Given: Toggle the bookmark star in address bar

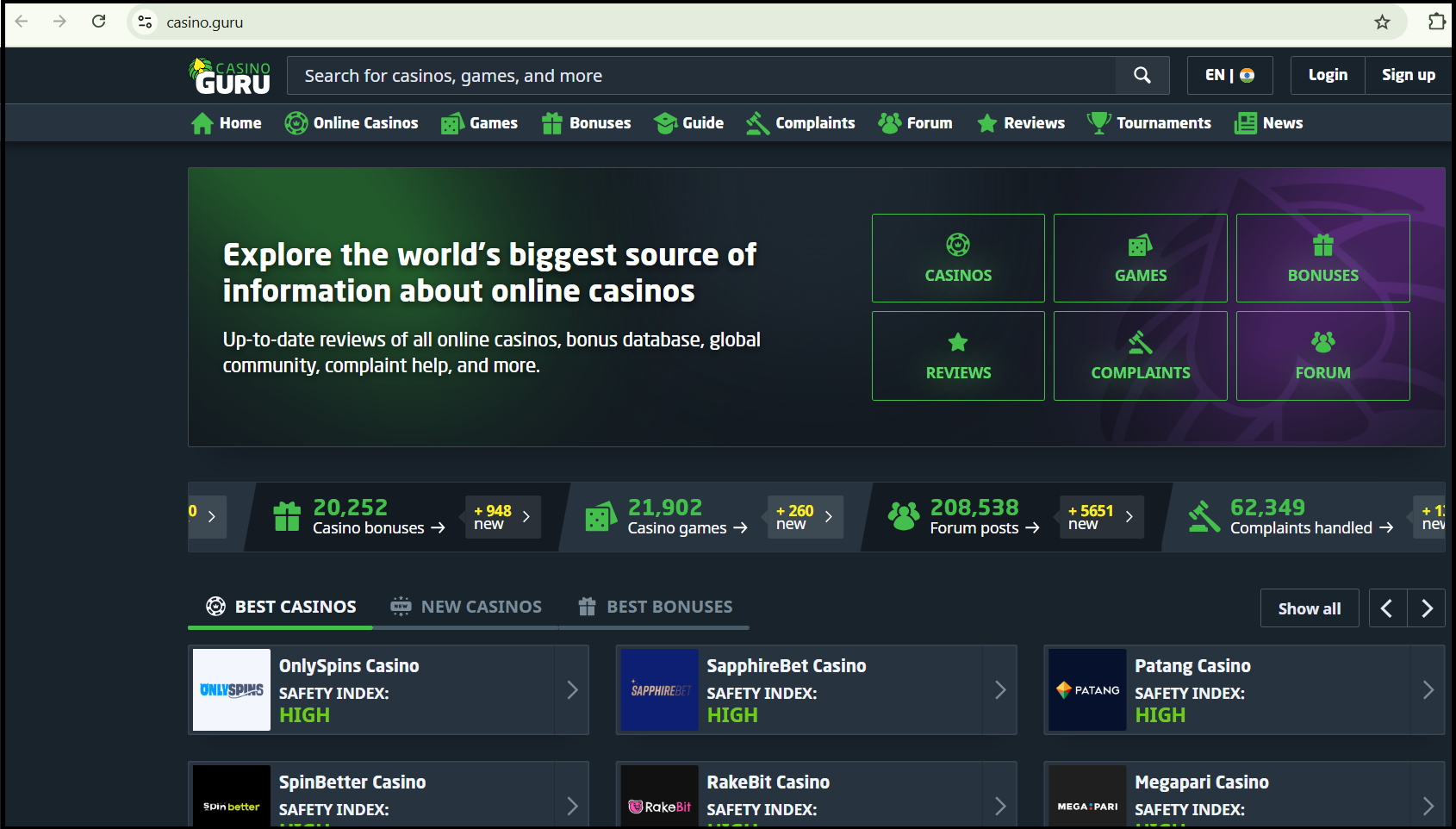Looking at the screenshot, I should pos(1384,22).
